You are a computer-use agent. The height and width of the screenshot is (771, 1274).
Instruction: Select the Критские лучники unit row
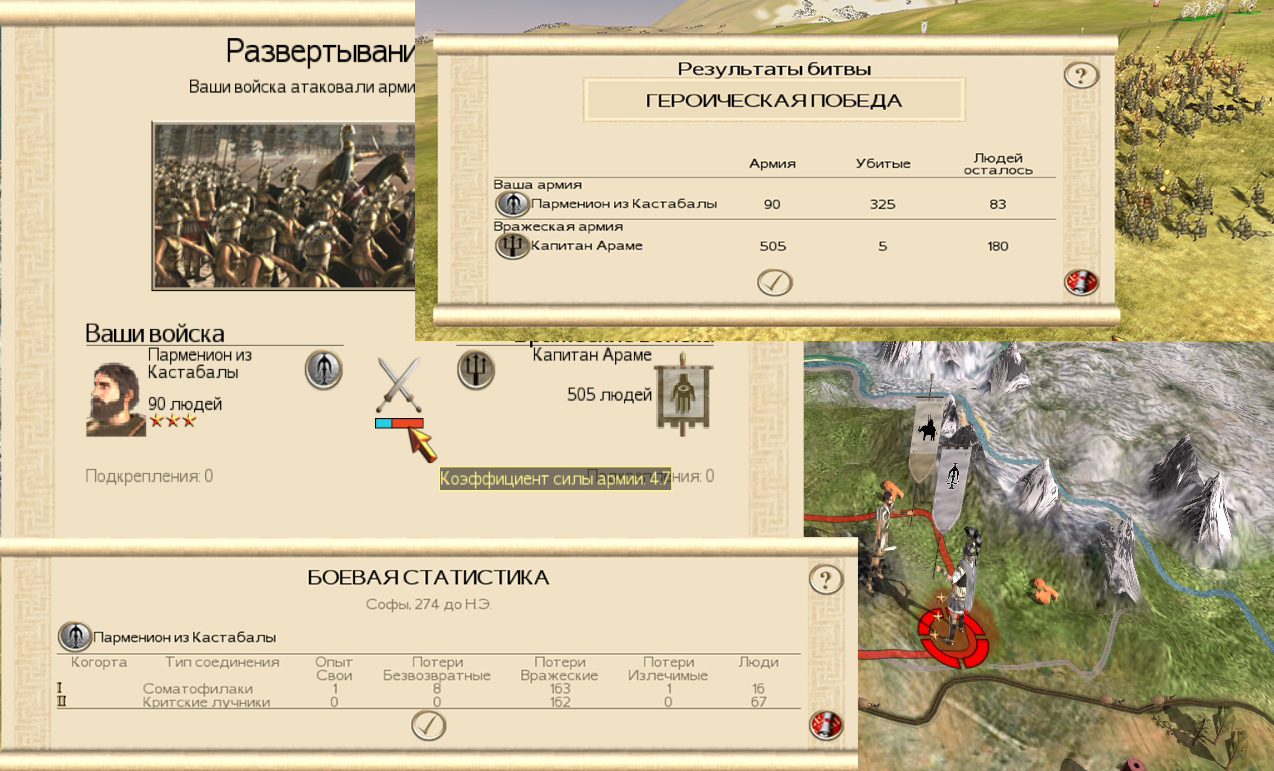point(429,702)
